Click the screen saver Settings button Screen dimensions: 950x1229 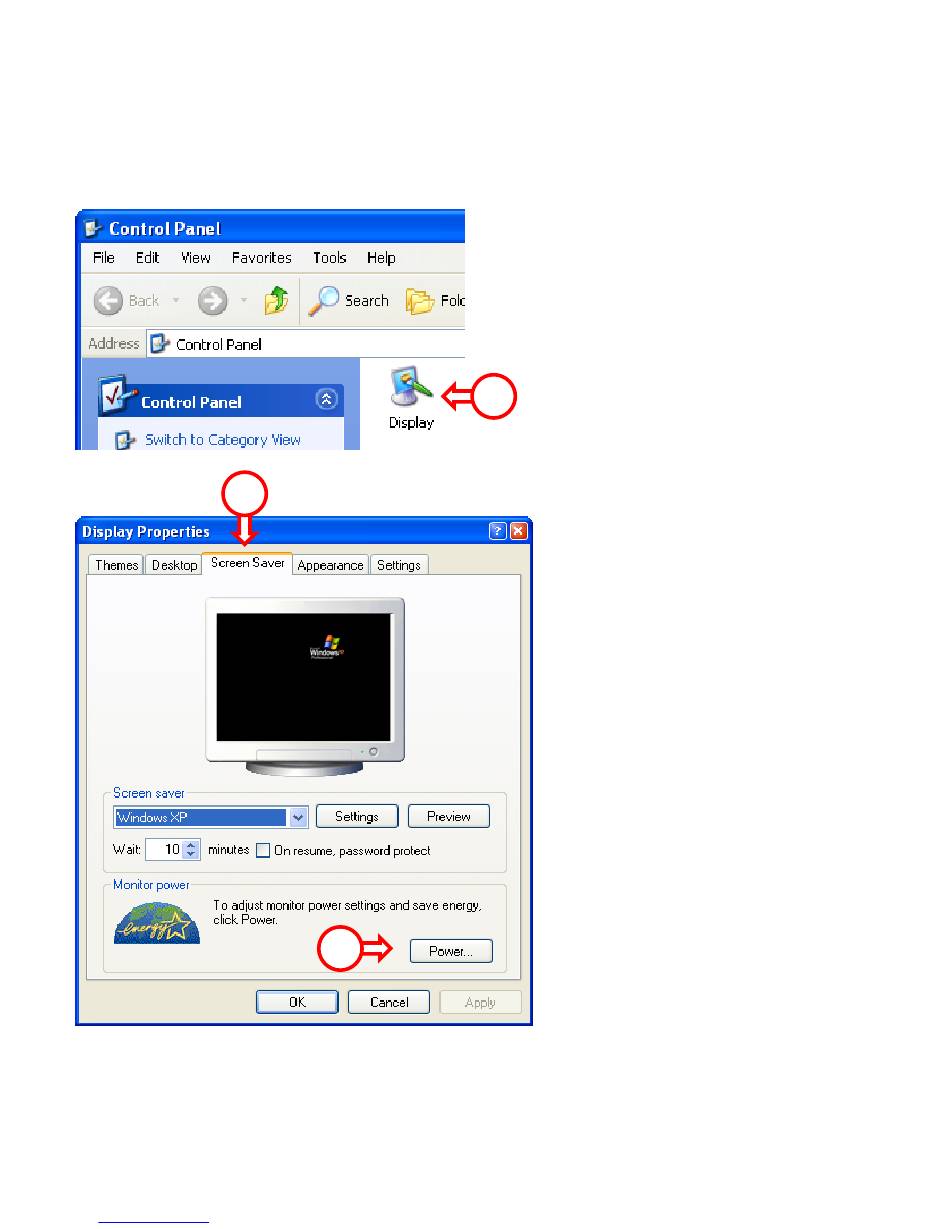tap(357, 816)
